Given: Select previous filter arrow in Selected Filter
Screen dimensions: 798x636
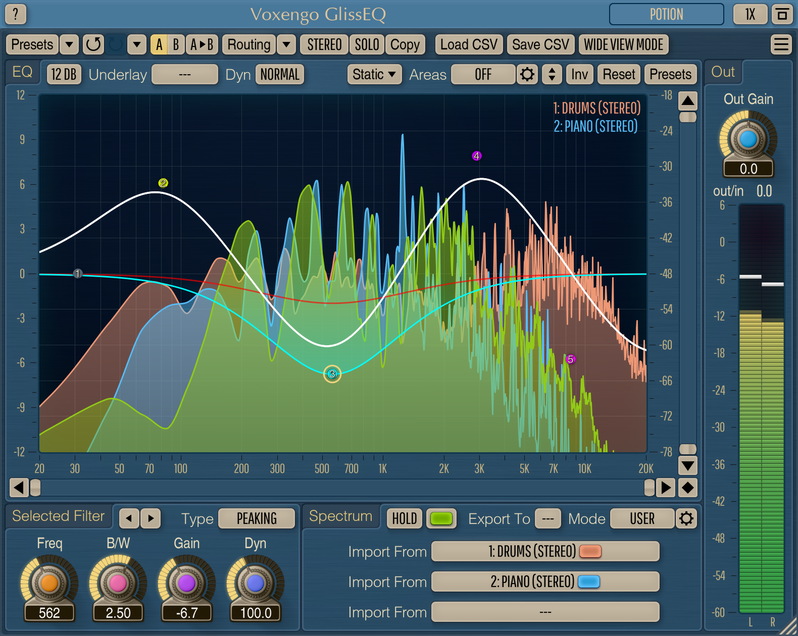Looking at the screenshot, I should 129,518.
